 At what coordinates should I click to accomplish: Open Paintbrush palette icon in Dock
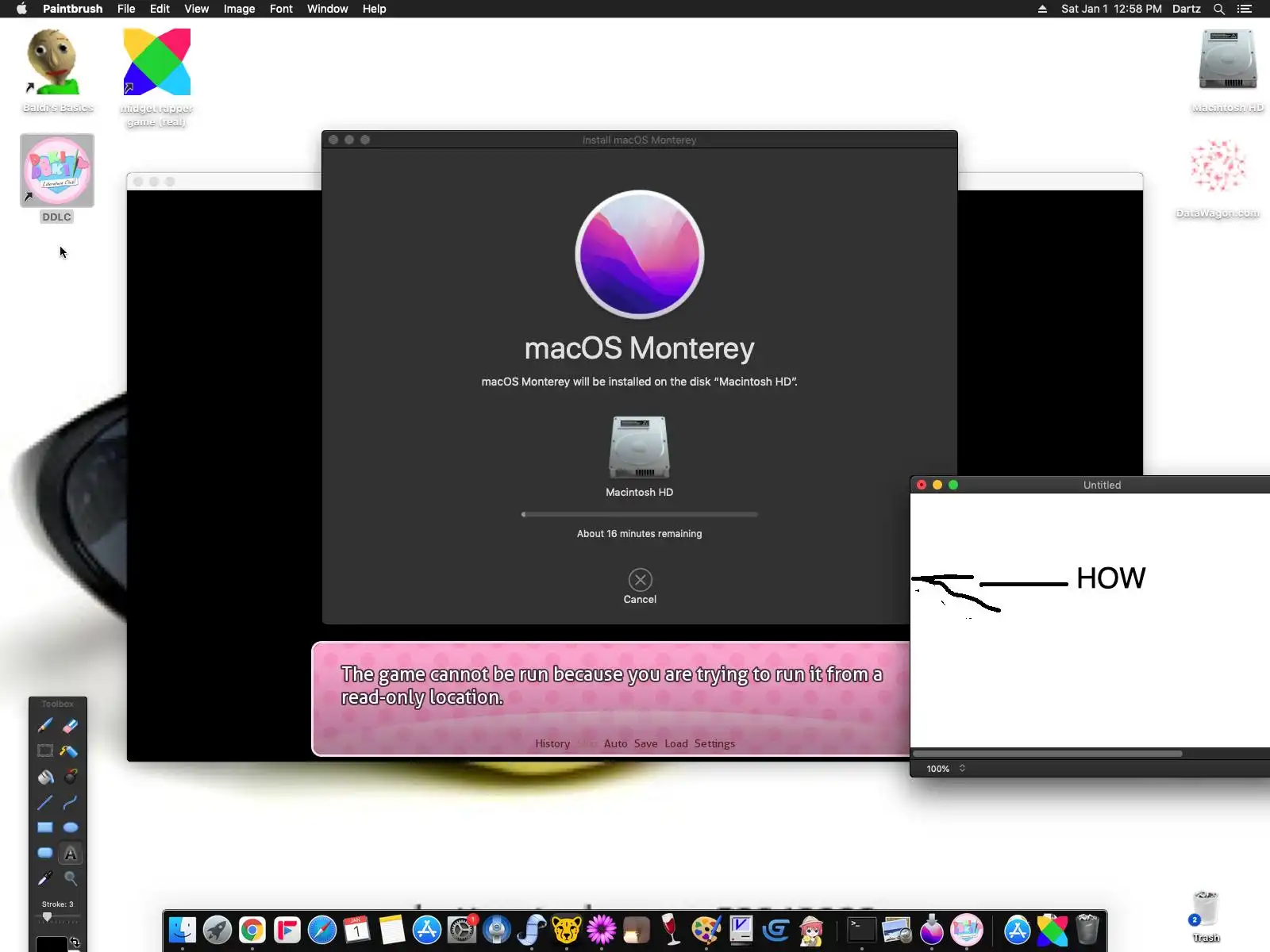point(706,930)
